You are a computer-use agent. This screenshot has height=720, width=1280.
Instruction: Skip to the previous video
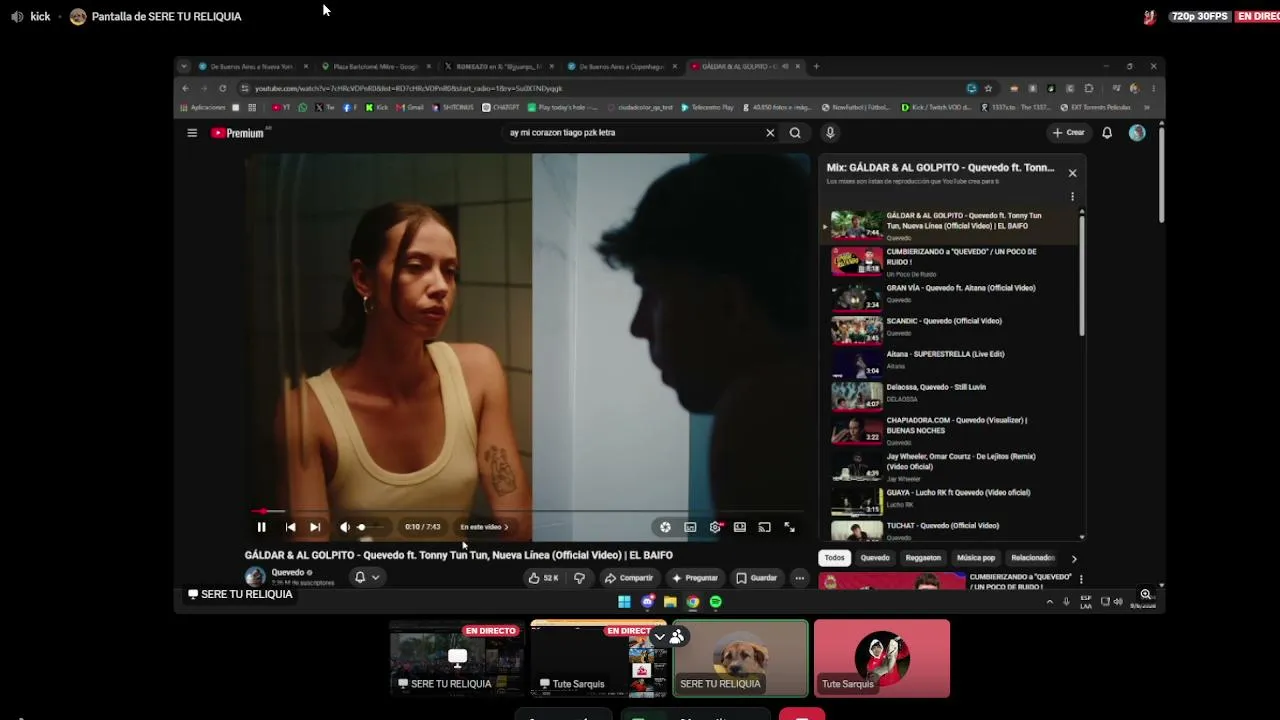tap(290, 527)
